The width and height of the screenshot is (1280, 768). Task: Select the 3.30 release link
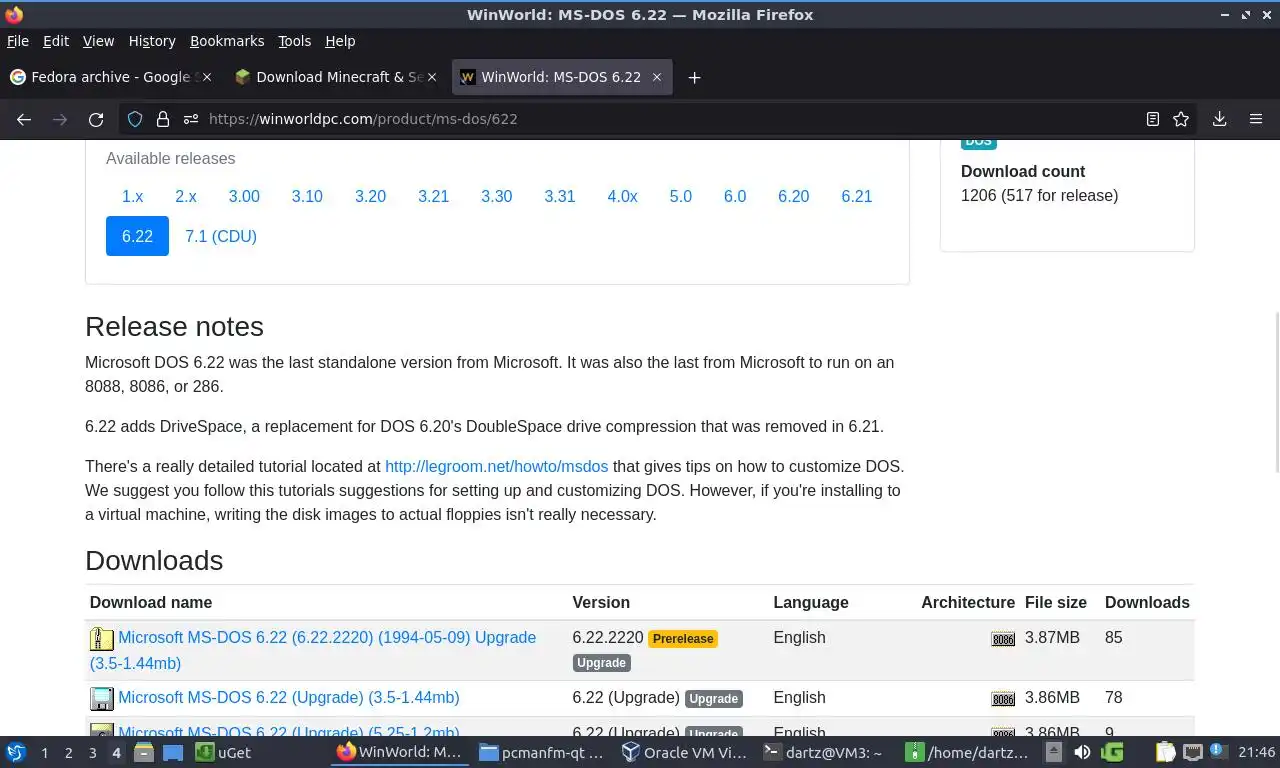[496, 196]
